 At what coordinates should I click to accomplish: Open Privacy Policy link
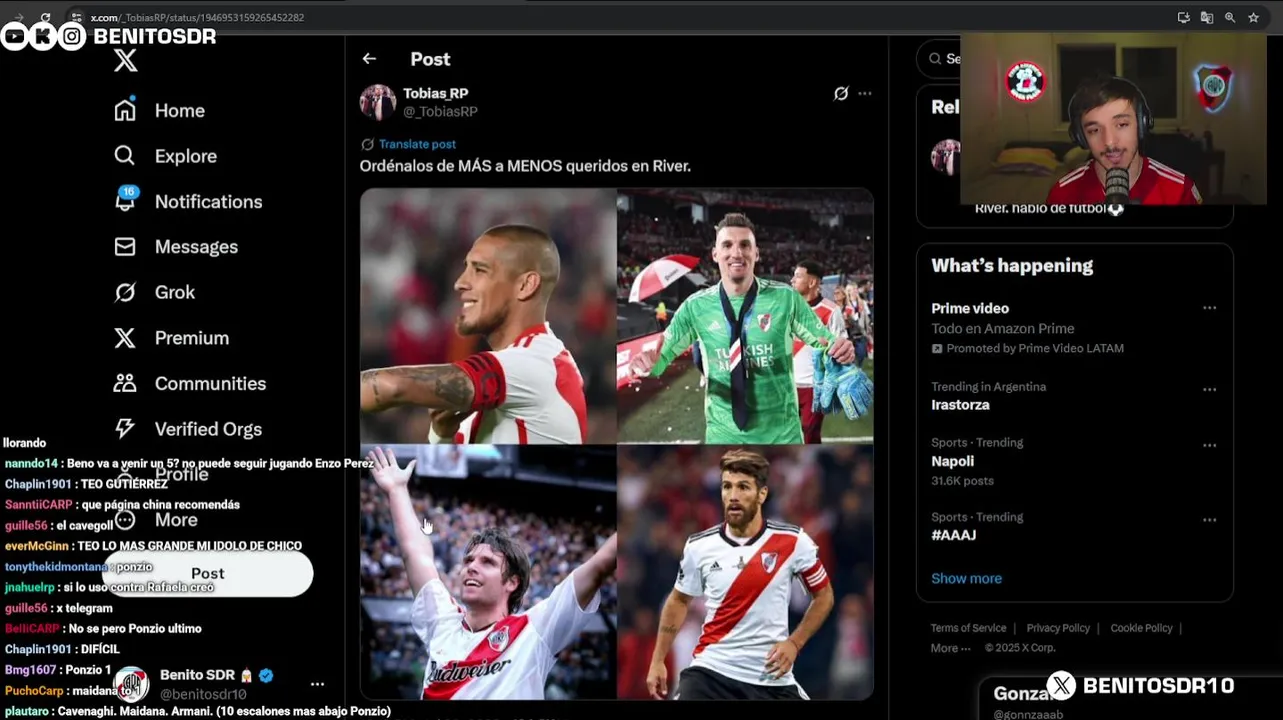[x=1058, y=628]
